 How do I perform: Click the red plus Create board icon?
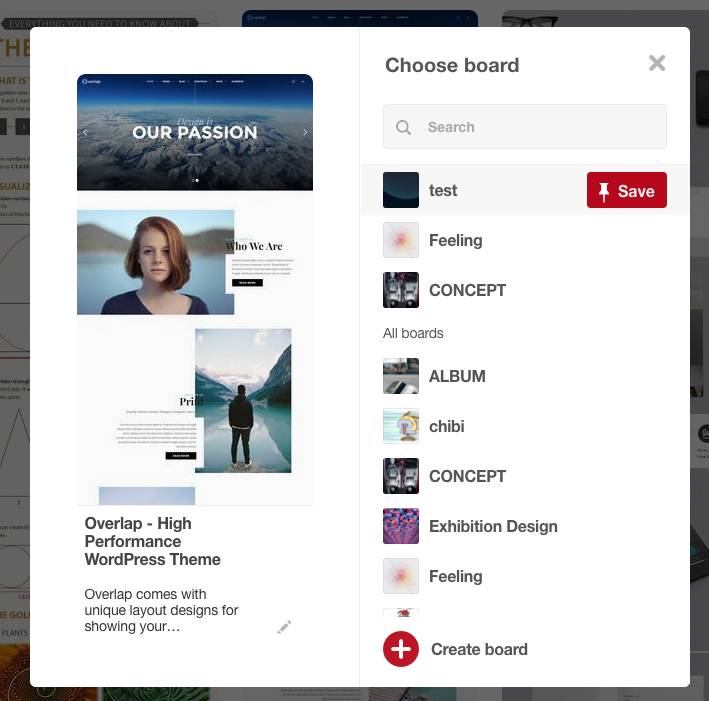click(x=401, y=649)
